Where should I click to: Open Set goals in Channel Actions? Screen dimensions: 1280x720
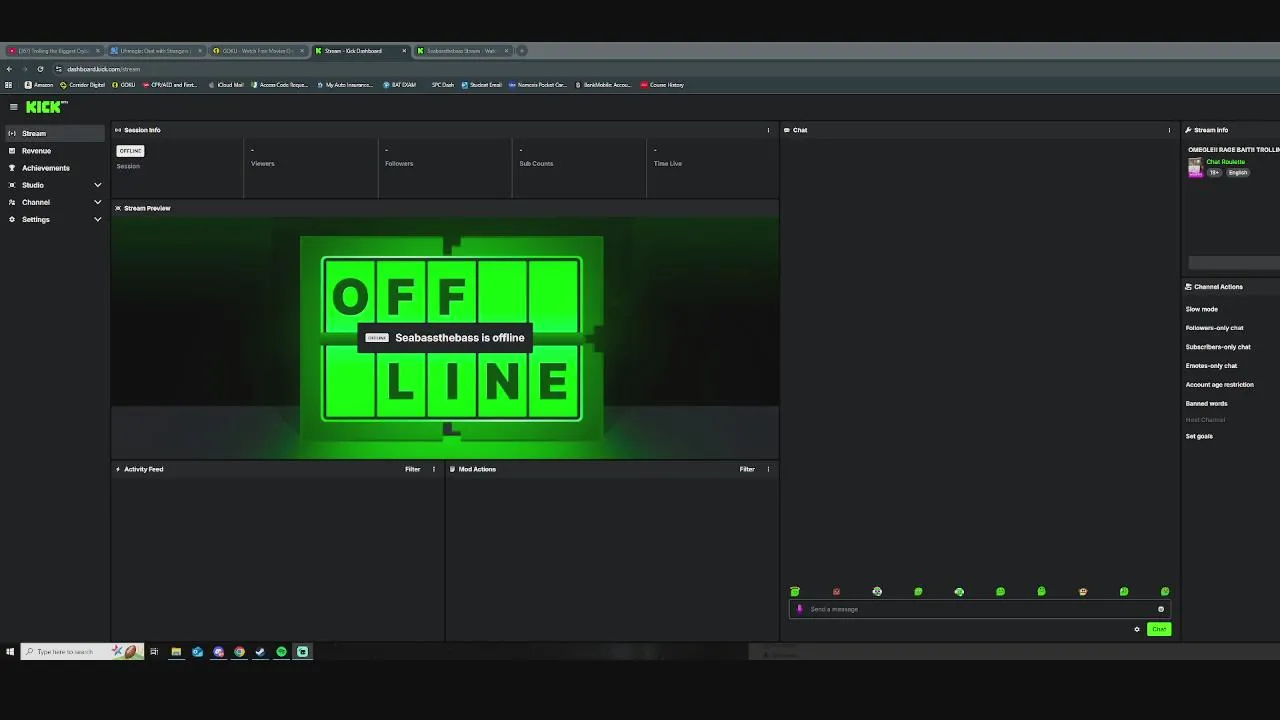[1199, 436]
